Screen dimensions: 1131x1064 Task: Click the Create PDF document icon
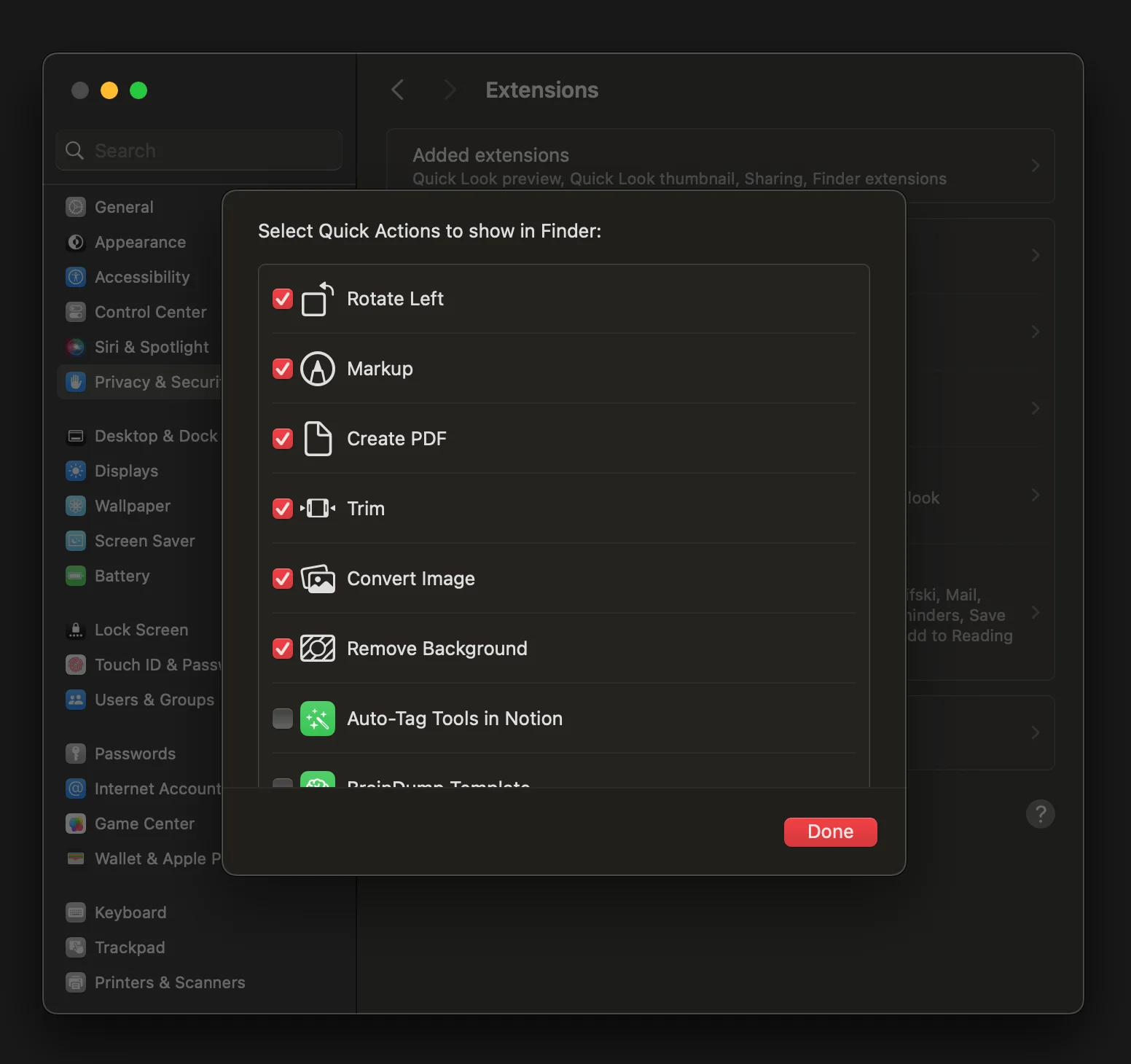(318, 439)
